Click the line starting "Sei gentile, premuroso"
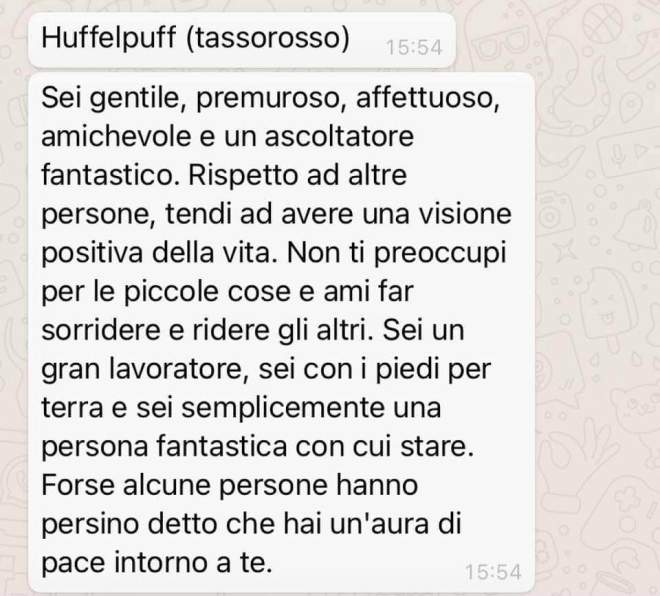This screenshot has width=660, height=596. 270,98
